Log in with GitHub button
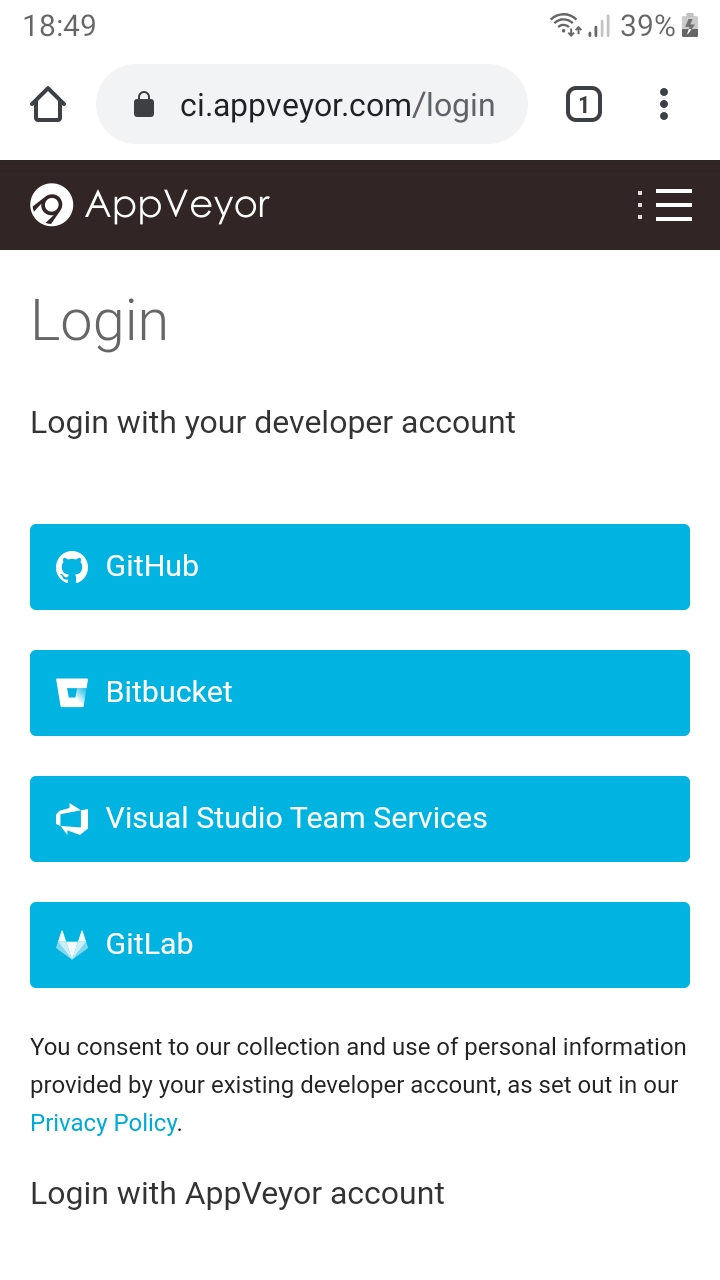 [x=360, y=567]
